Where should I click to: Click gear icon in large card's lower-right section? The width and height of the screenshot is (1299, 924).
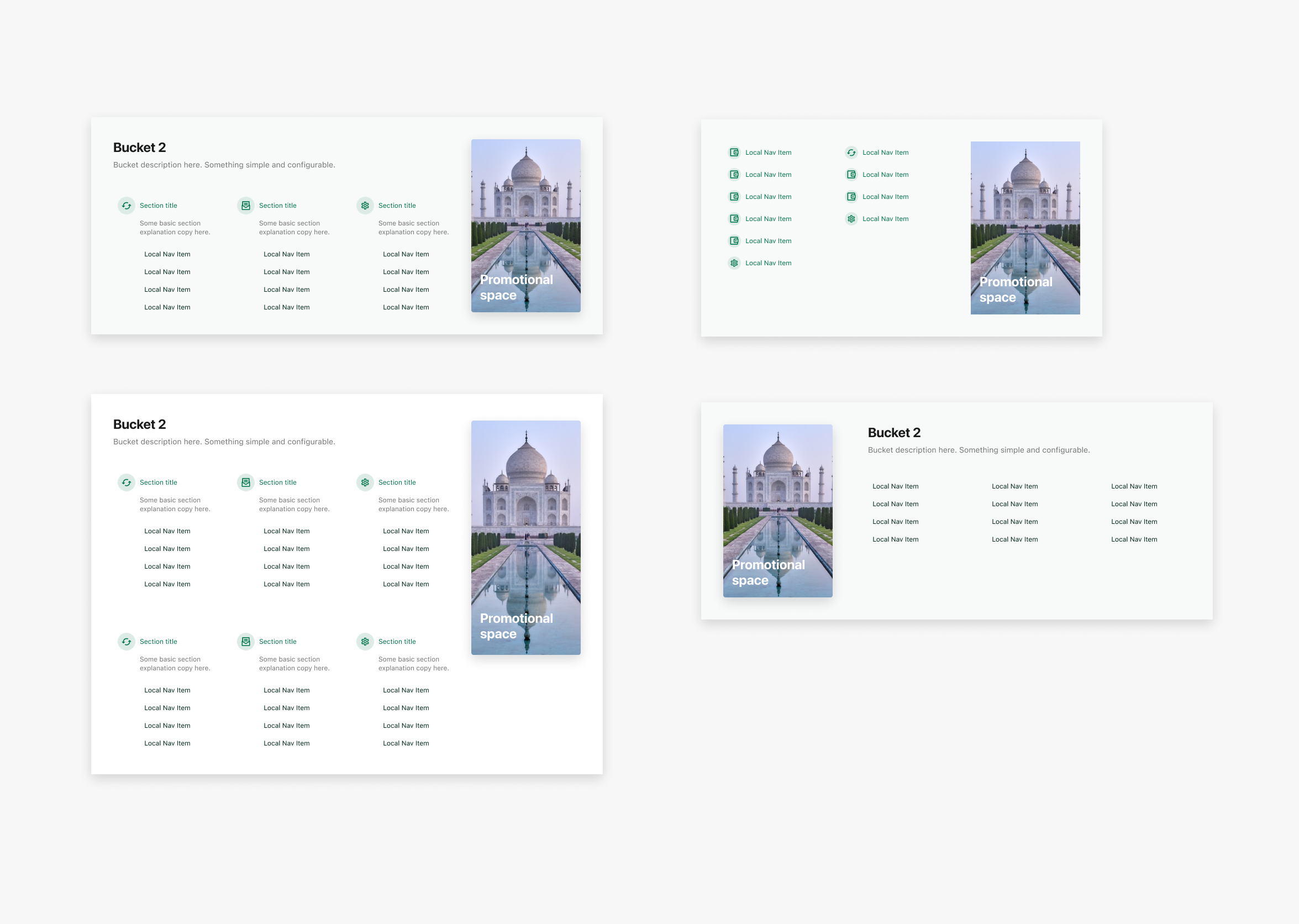365,641
